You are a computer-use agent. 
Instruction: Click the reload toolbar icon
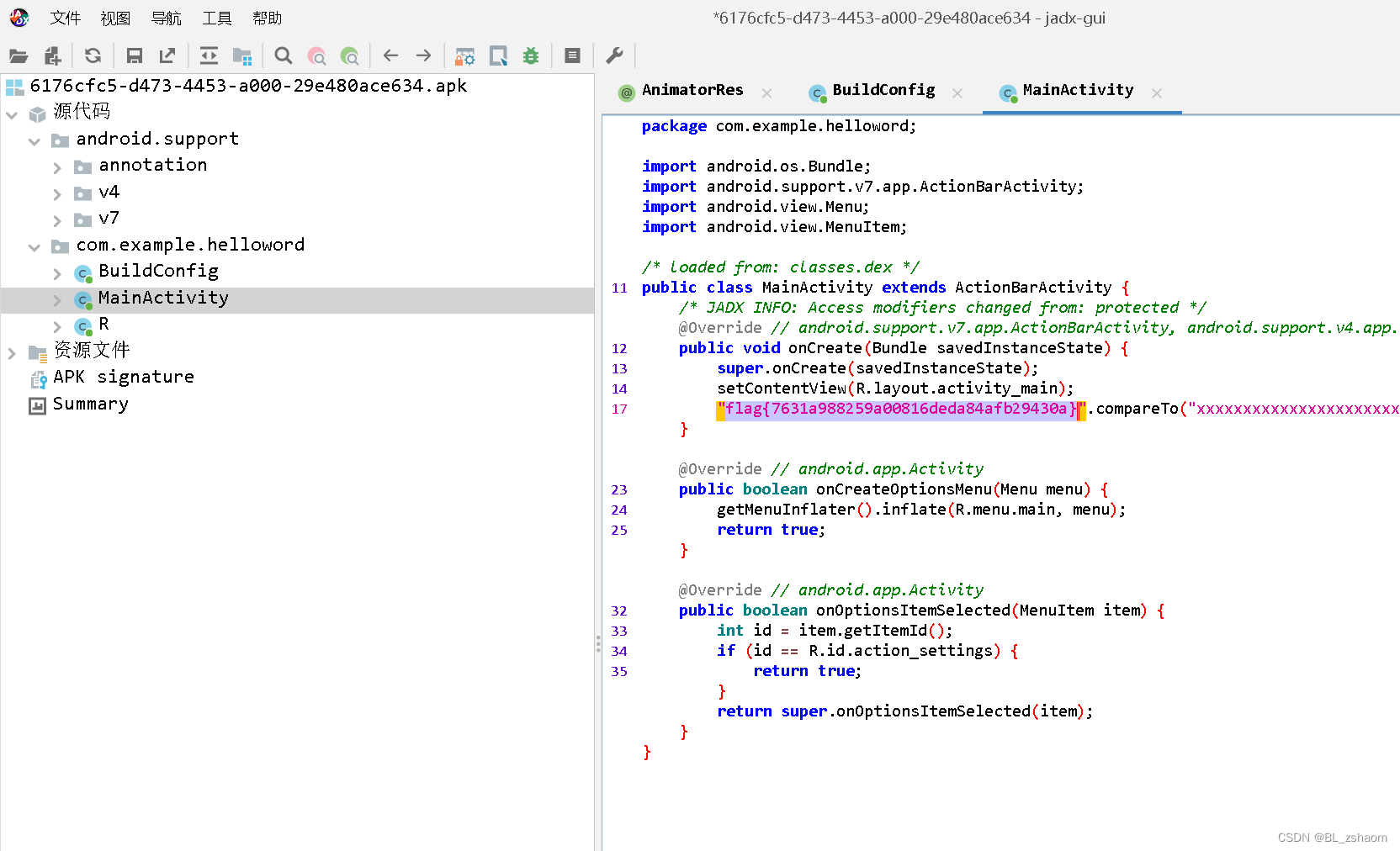click(93, 55)
